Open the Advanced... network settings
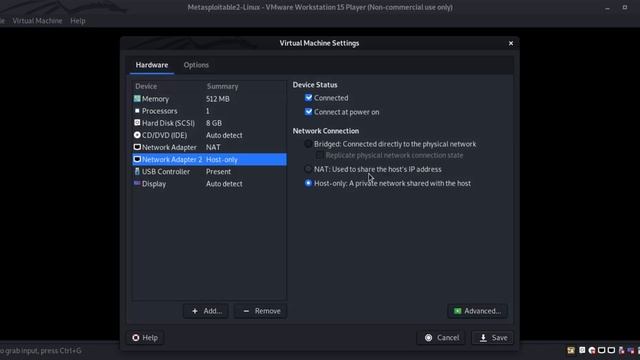The width and height of the screenshot is (640, 360). pos(477,311)
